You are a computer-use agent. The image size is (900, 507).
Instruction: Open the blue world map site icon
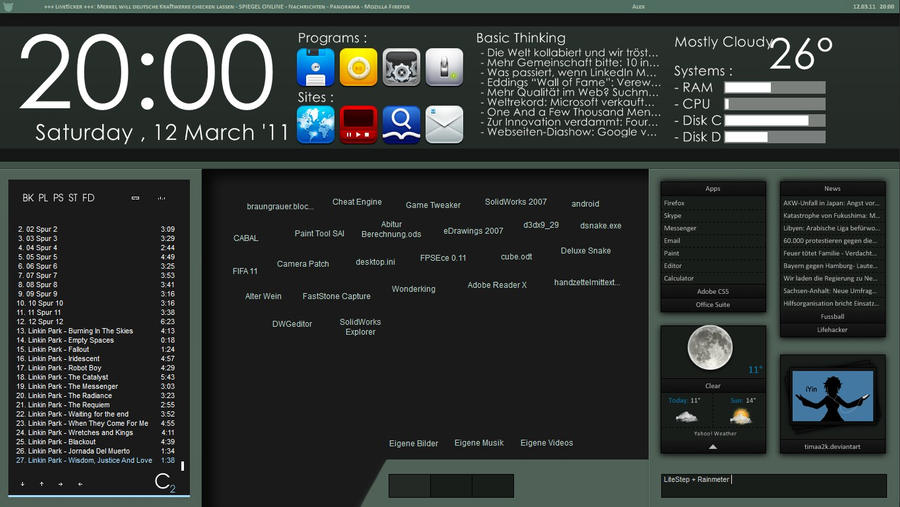316,125
